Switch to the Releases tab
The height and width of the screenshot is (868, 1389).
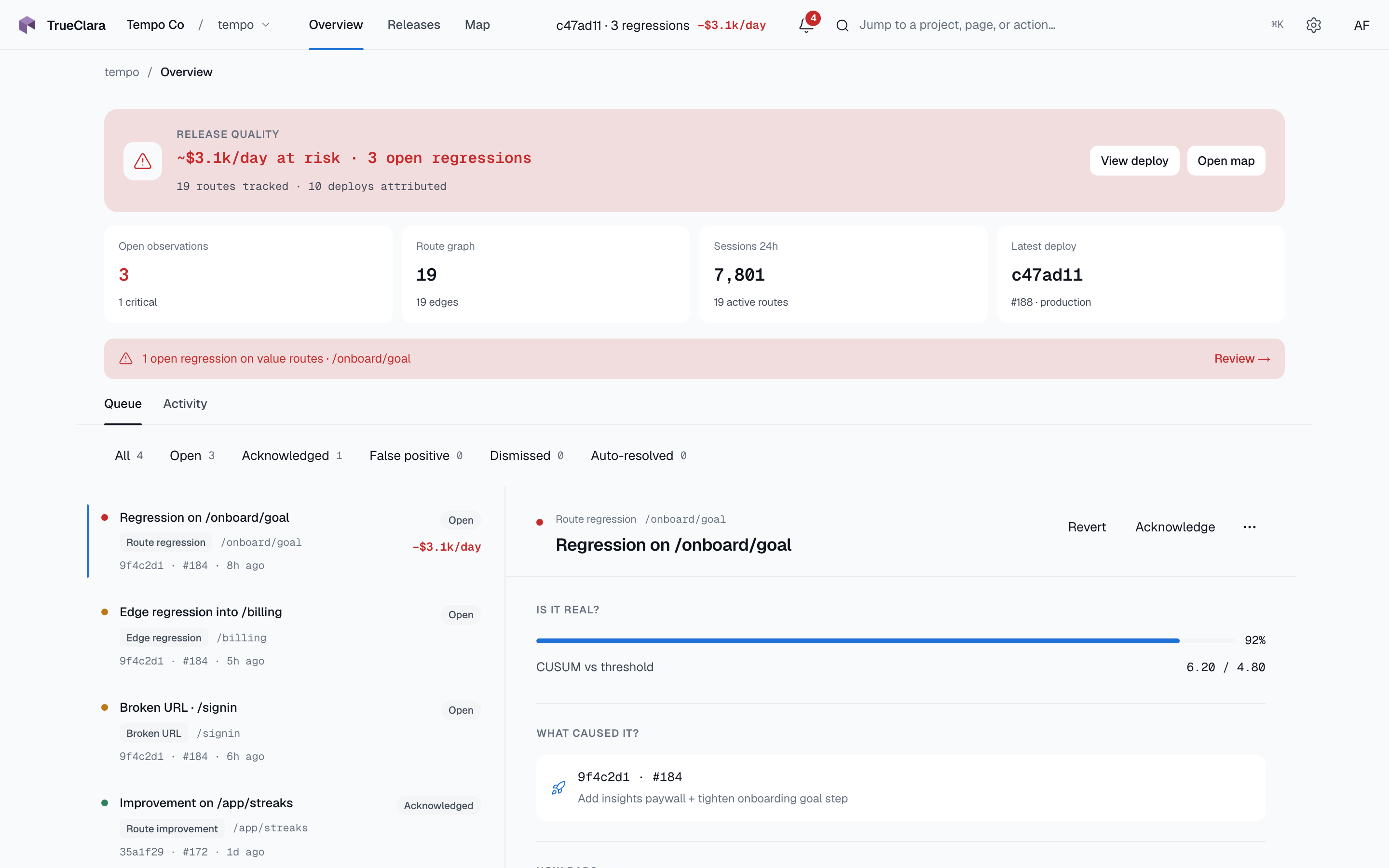tap(413, 25)
